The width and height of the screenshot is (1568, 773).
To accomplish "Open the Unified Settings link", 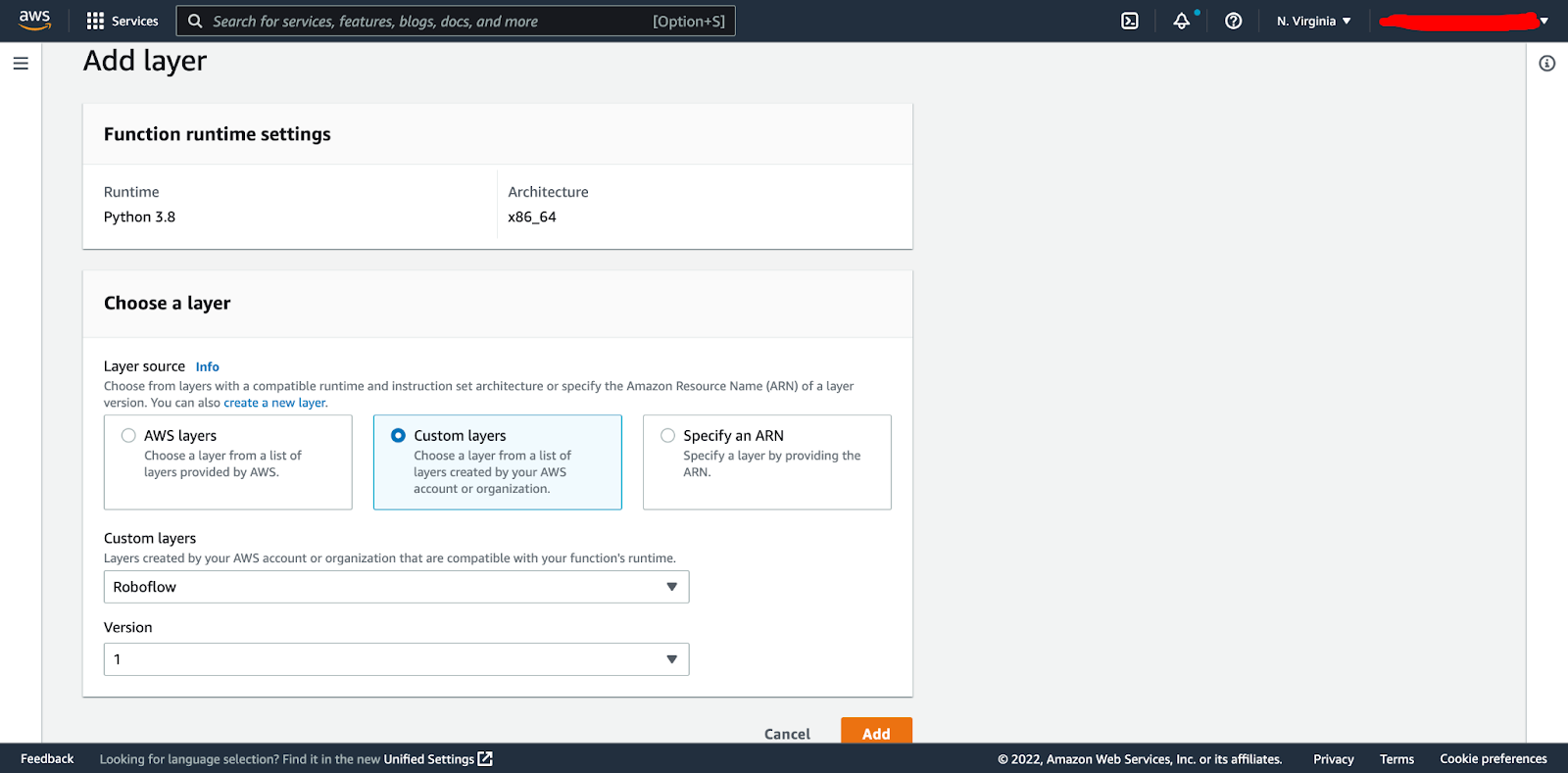I will pos(429,758).
